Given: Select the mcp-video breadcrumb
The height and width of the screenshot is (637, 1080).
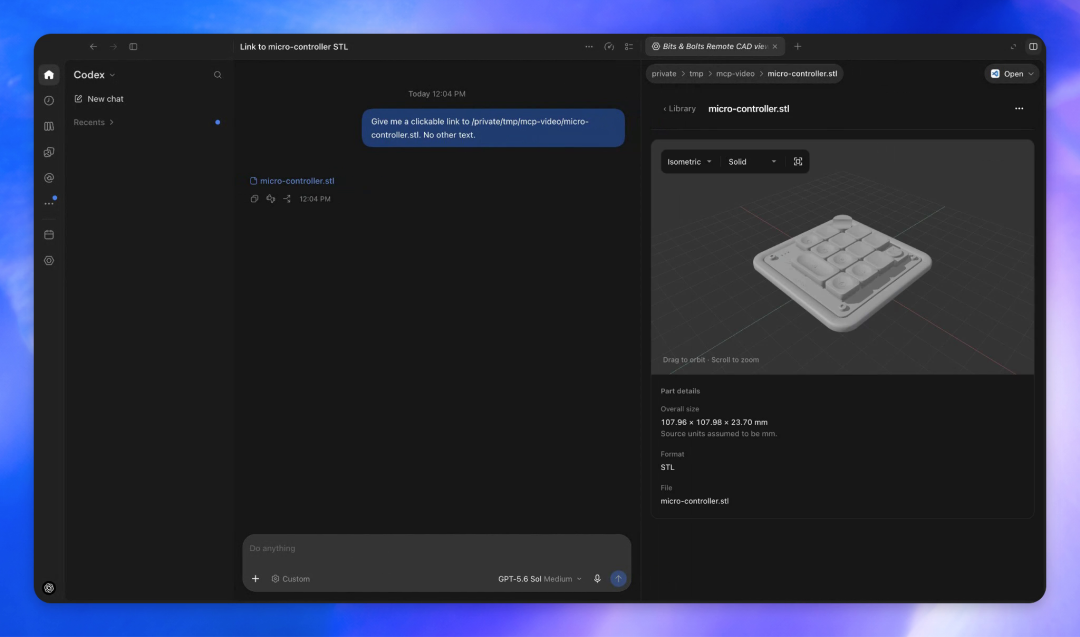Looking at the screenshot, I should pyautogui.click(x=735, y=74).
